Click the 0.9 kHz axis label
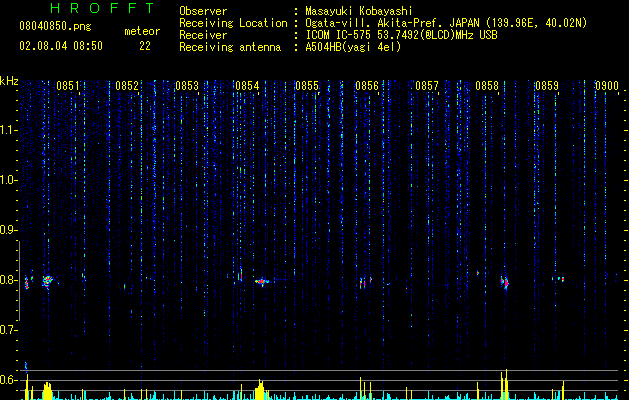This screenshot has width=629, height=400. (x=8, y=230)
